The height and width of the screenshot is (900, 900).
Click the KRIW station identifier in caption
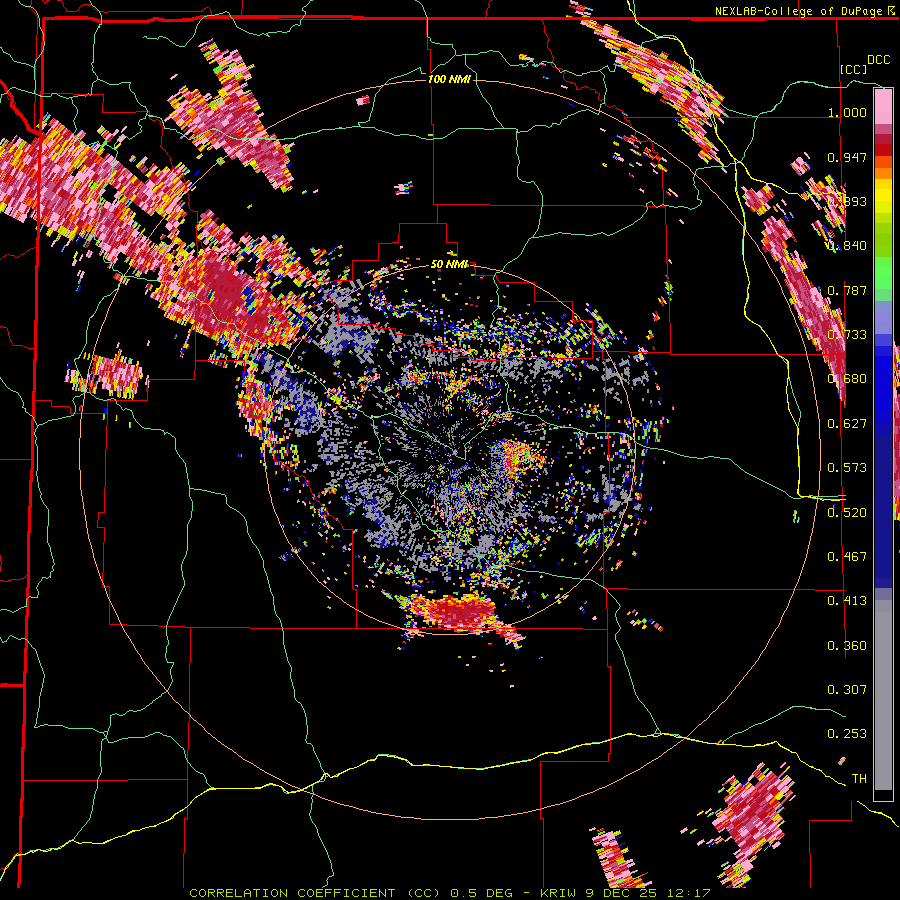click(558, 893)
